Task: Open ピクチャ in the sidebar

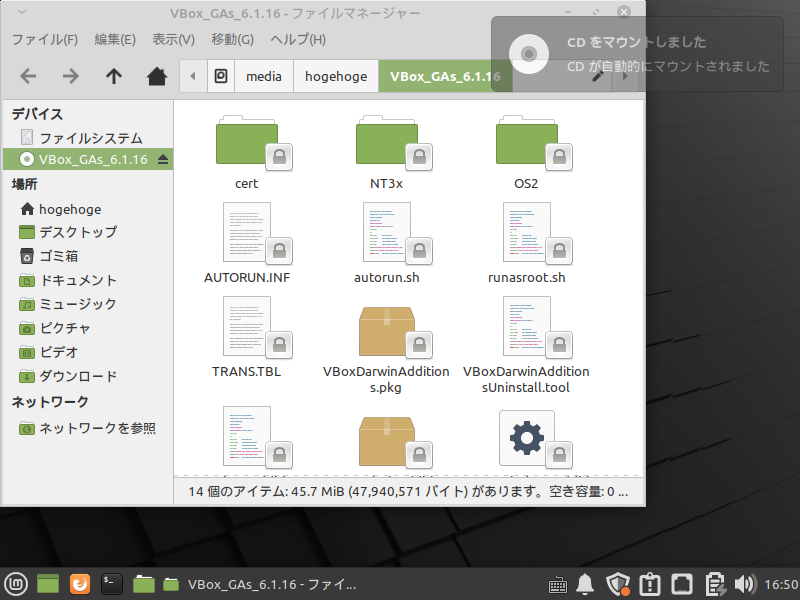Action: (x=88, y=328)
